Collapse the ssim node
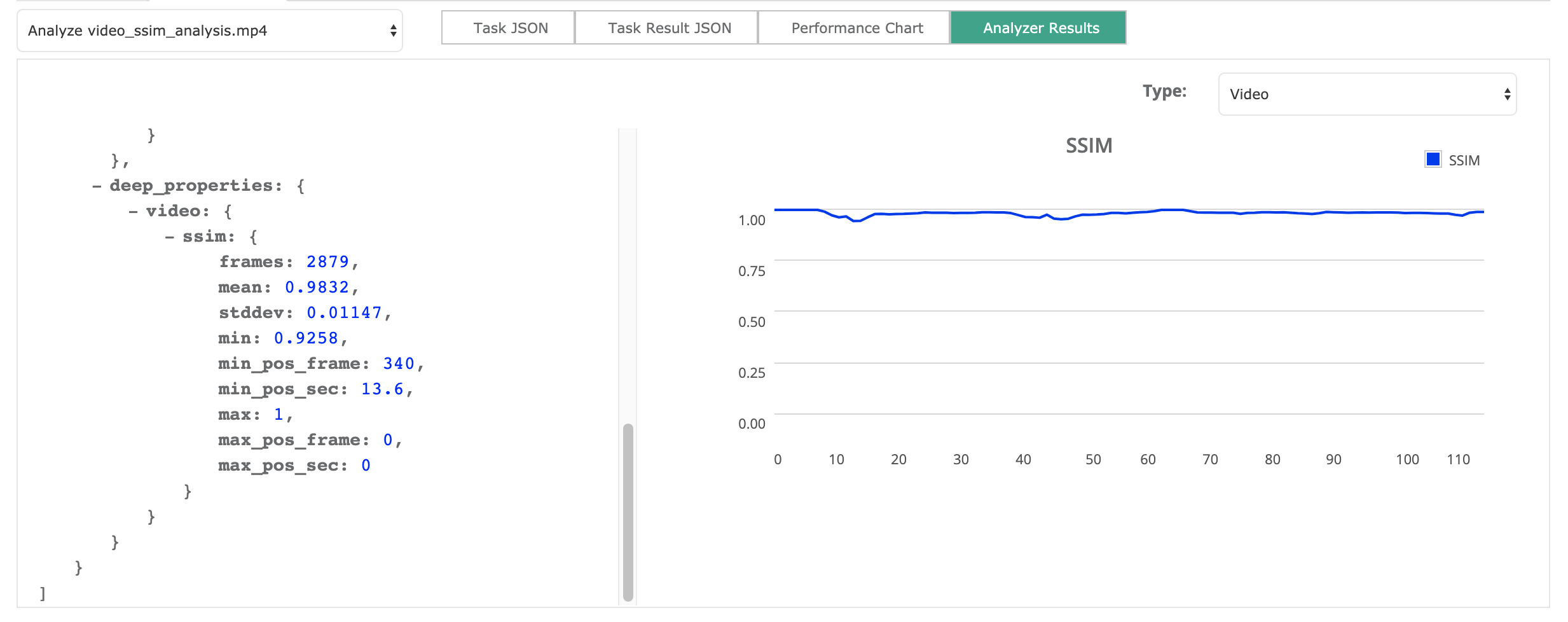The height and width of the screenshot is (622, 1568). pyautogui.click(x=169, y=237)
